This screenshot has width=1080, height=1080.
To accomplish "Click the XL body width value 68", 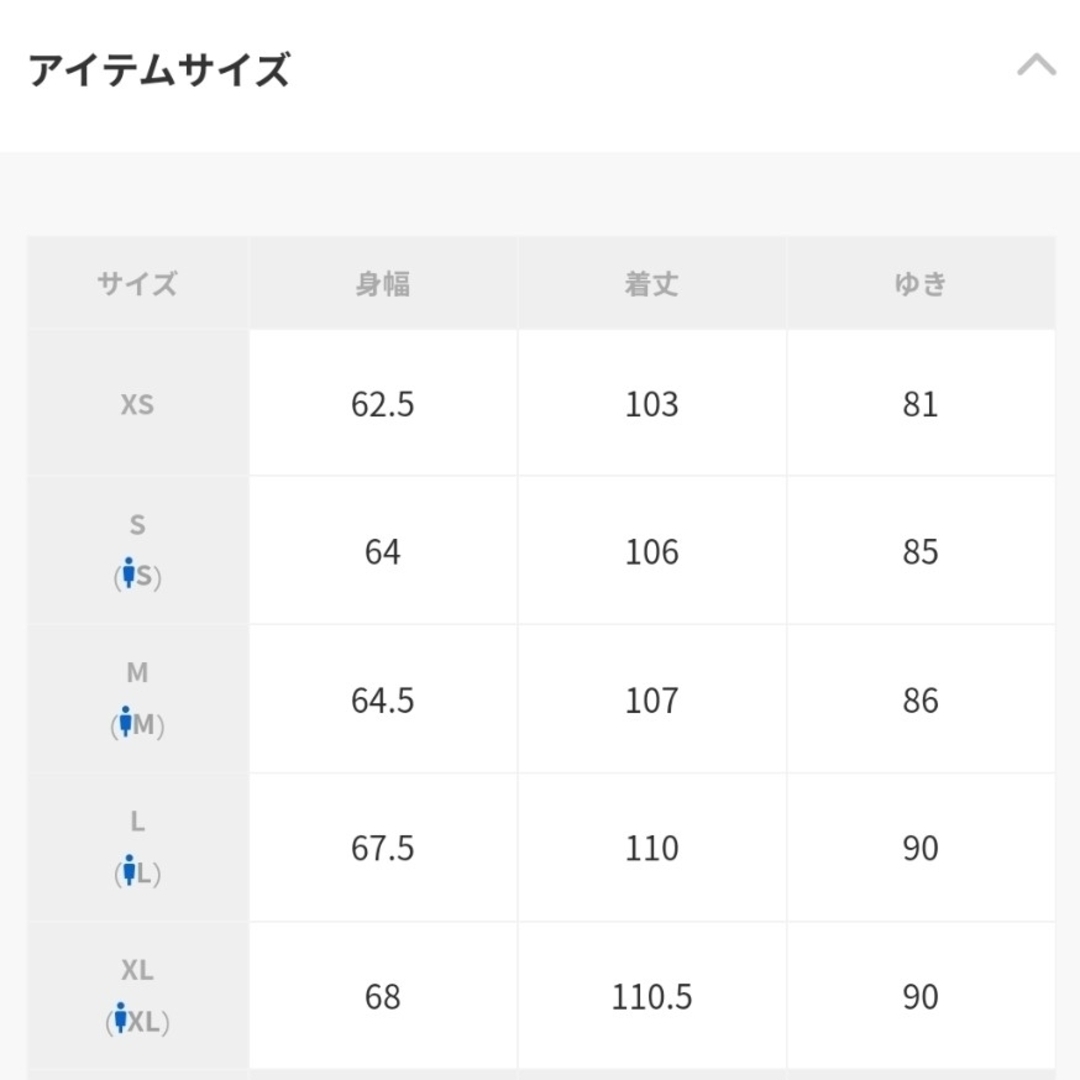I will click(383, 997).
